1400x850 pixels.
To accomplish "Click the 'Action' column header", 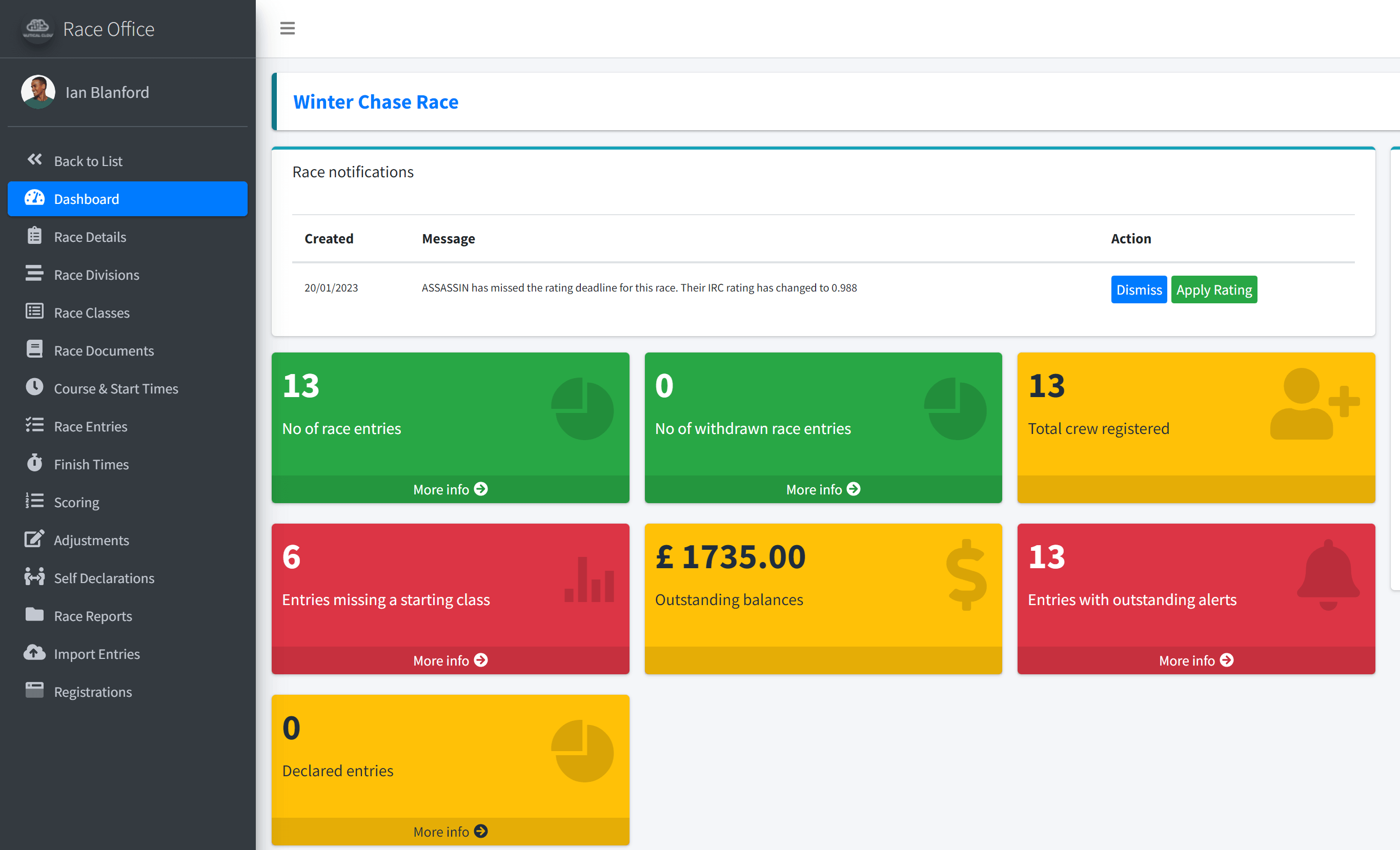I will click(x=1131, y=238).
